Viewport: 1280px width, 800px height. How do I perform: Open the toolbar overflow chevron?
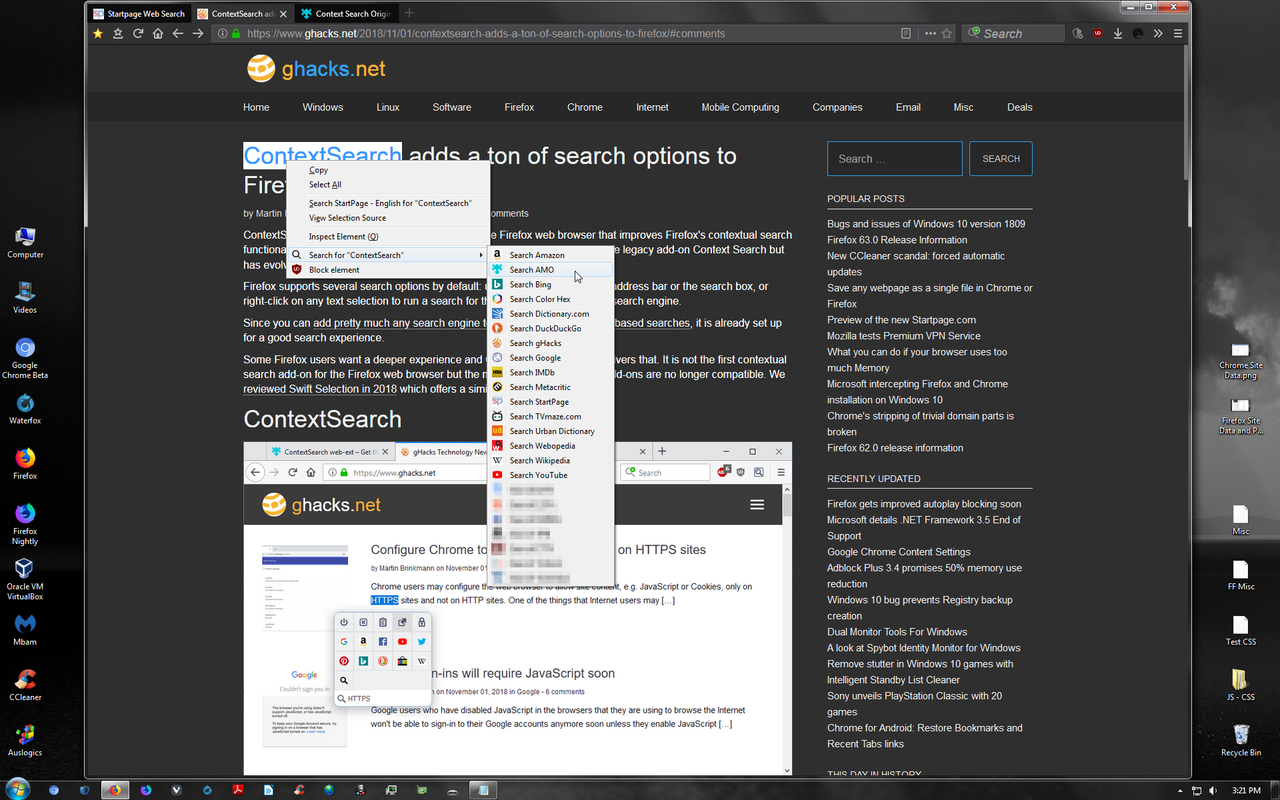click(x=1158, y=33)
